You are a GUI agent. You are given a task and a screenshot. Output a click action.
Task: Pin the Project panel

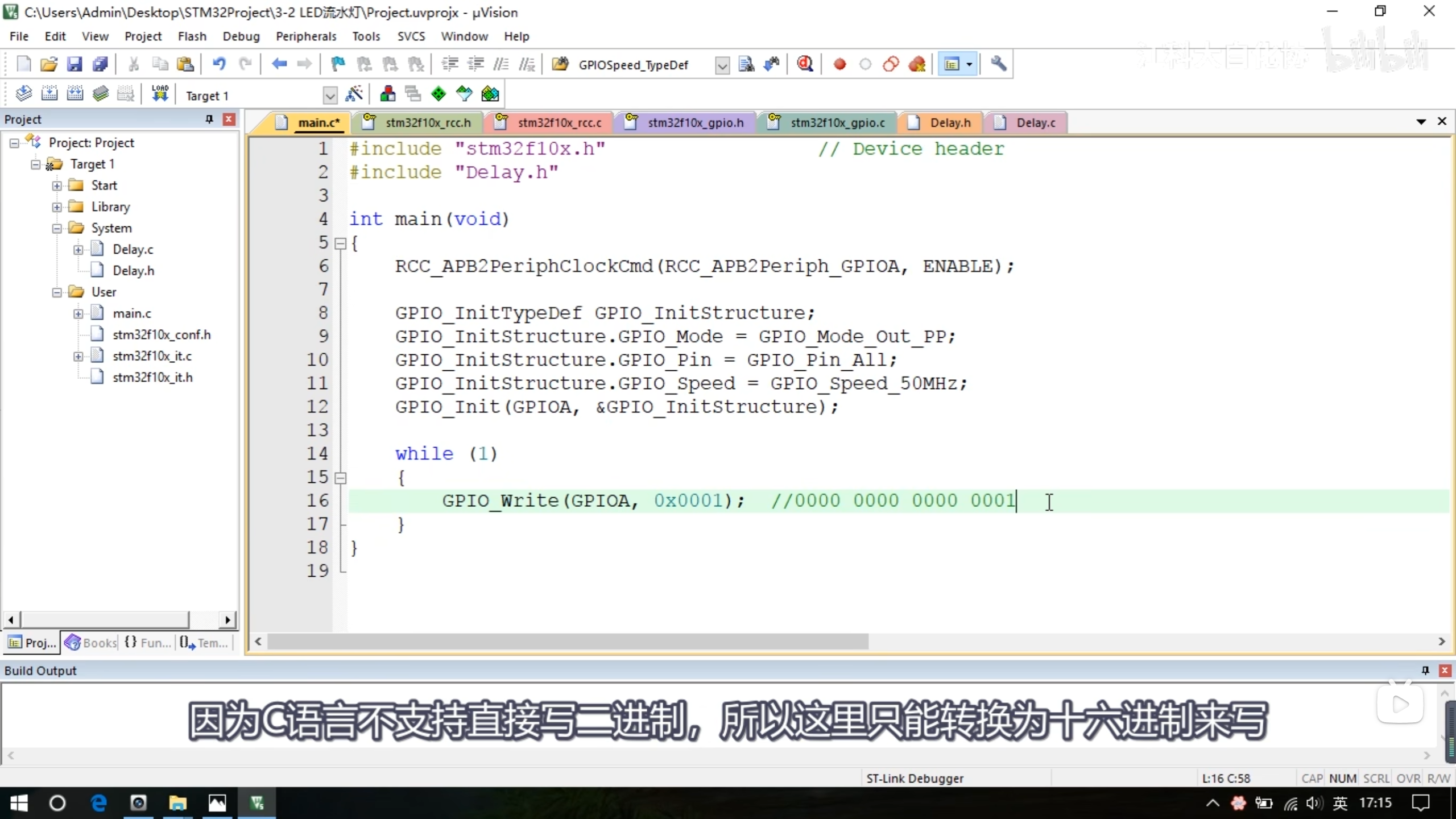209,119
